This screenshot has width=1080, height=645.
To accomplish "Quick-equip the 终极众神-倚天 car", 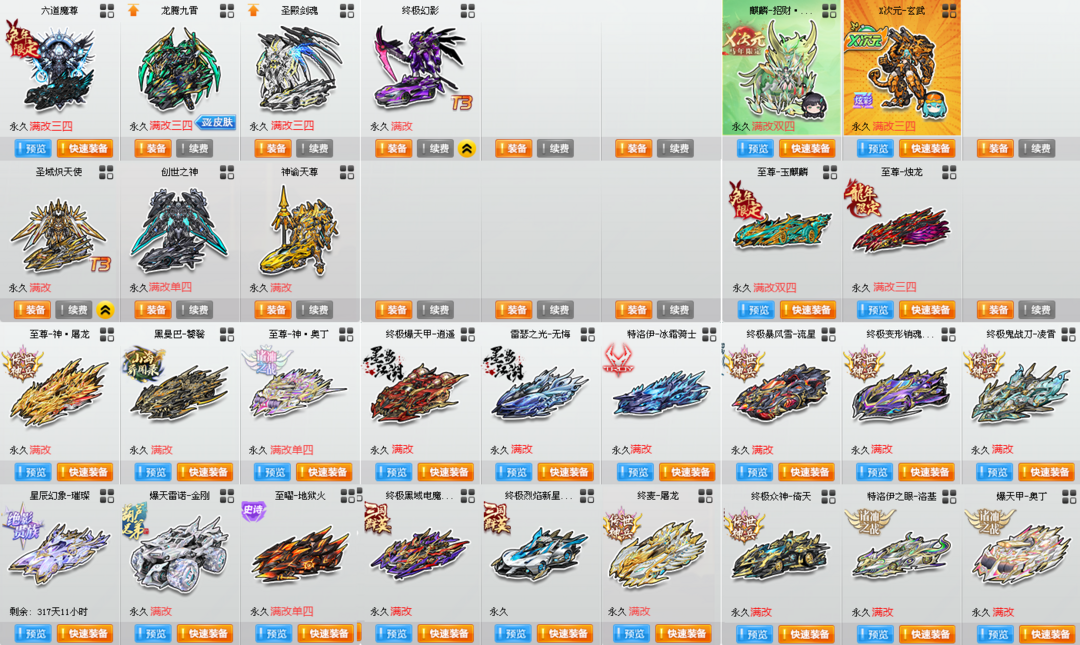I will coord(807,633).
